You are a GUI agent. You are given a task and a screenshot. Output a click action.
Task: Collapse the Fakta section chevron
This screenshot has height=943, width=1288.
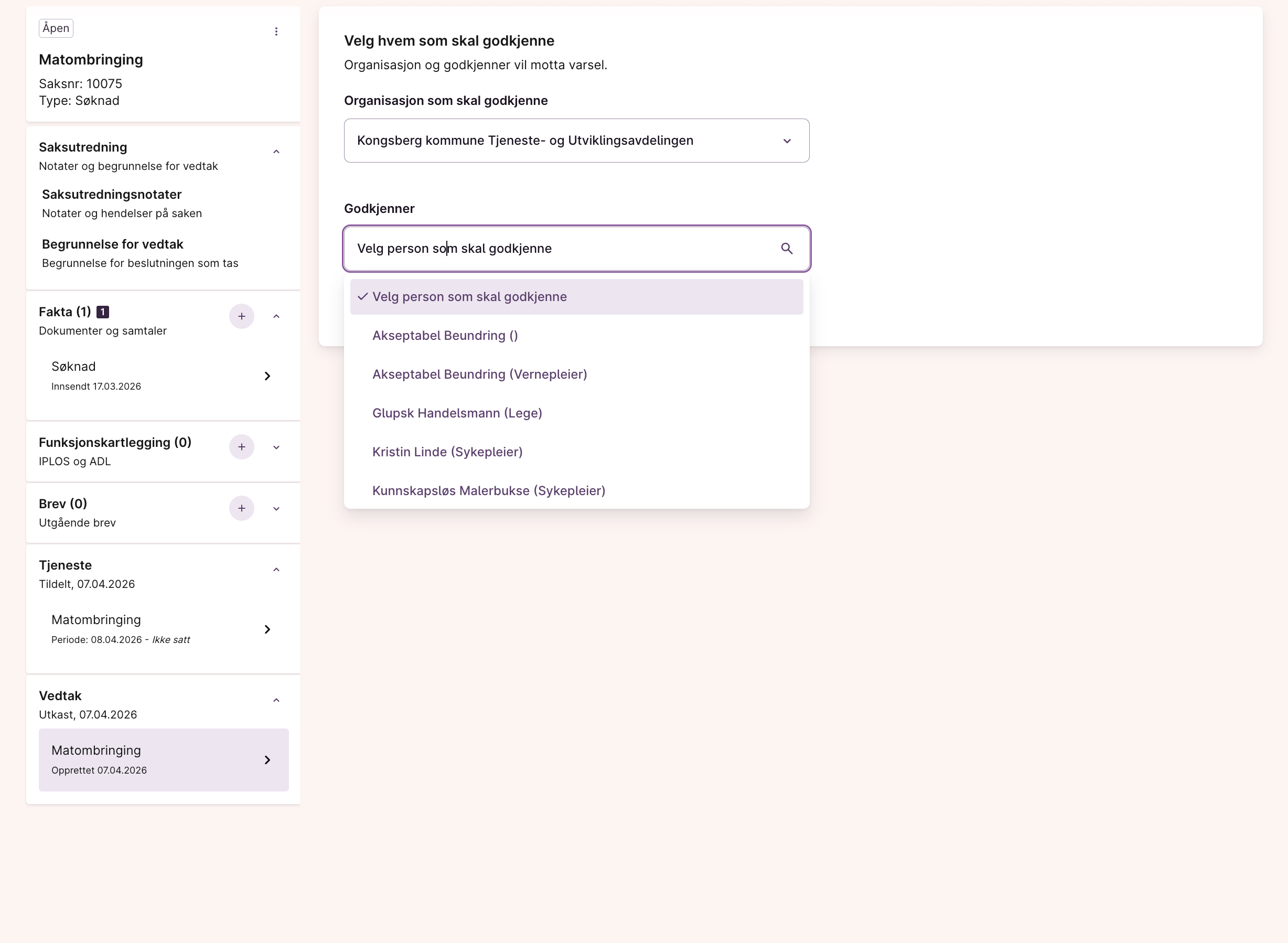pos(276,316)
